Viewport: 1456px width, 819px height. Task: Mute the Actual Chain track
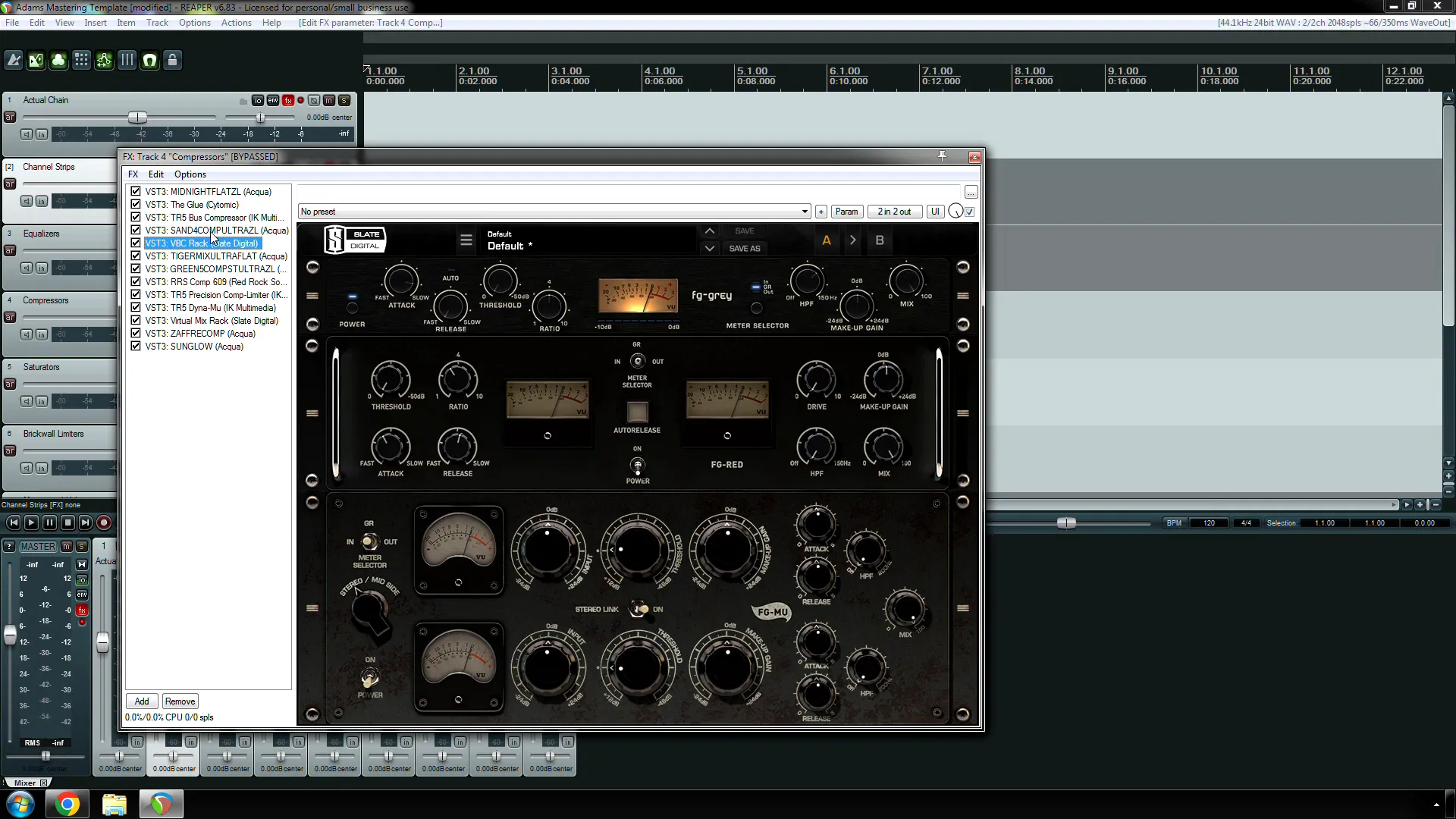[x=329, y=100]
